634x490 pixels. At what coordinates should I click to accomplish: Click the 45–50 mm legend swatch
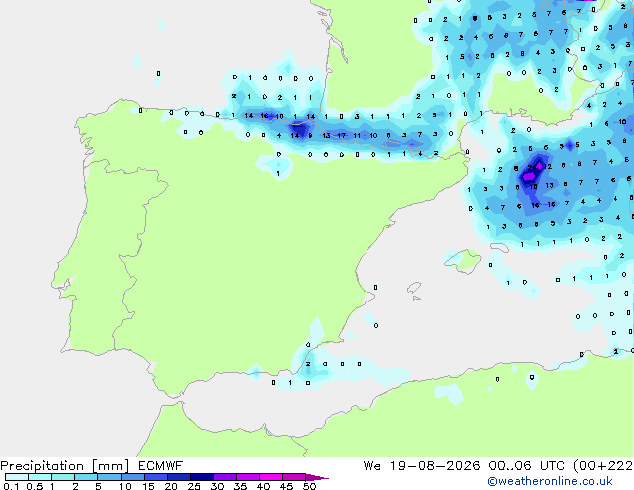point(294,477)
